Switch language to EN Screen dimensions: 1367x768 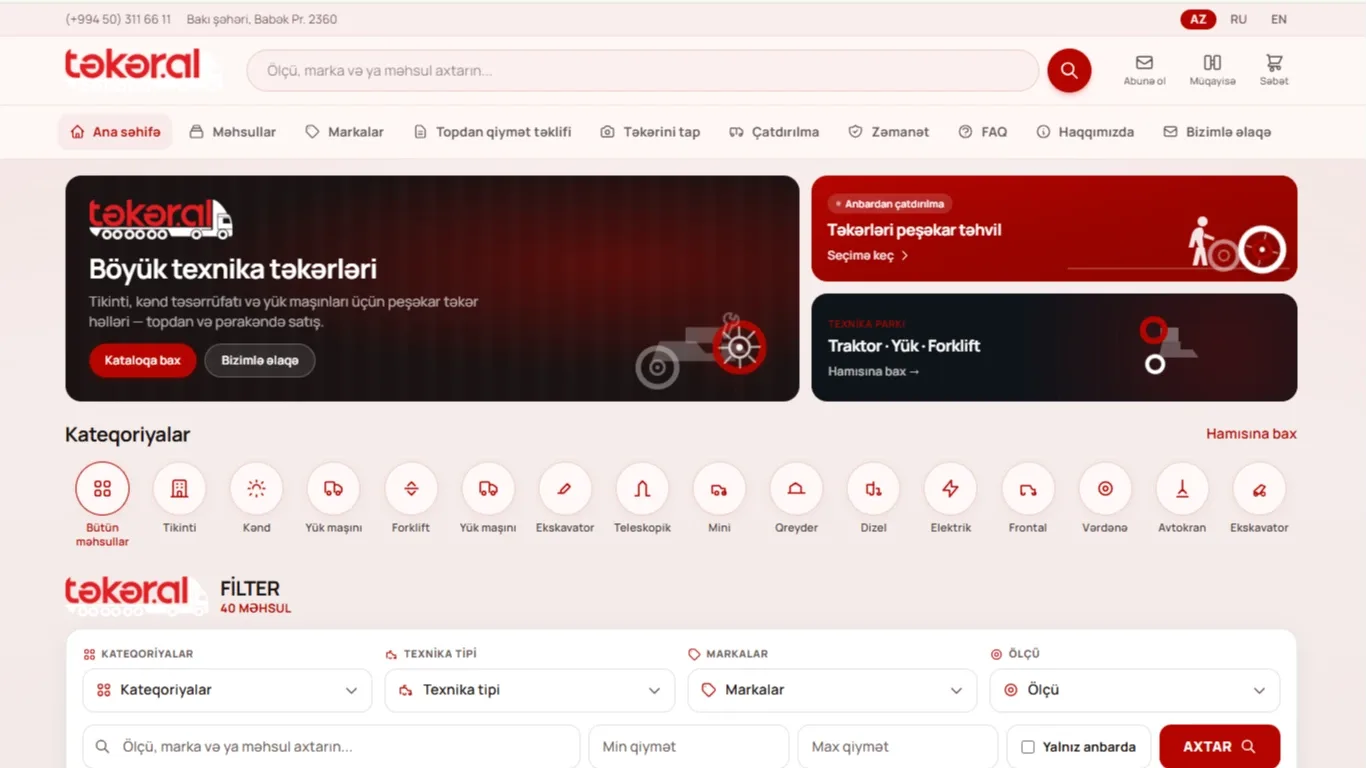1279,19
